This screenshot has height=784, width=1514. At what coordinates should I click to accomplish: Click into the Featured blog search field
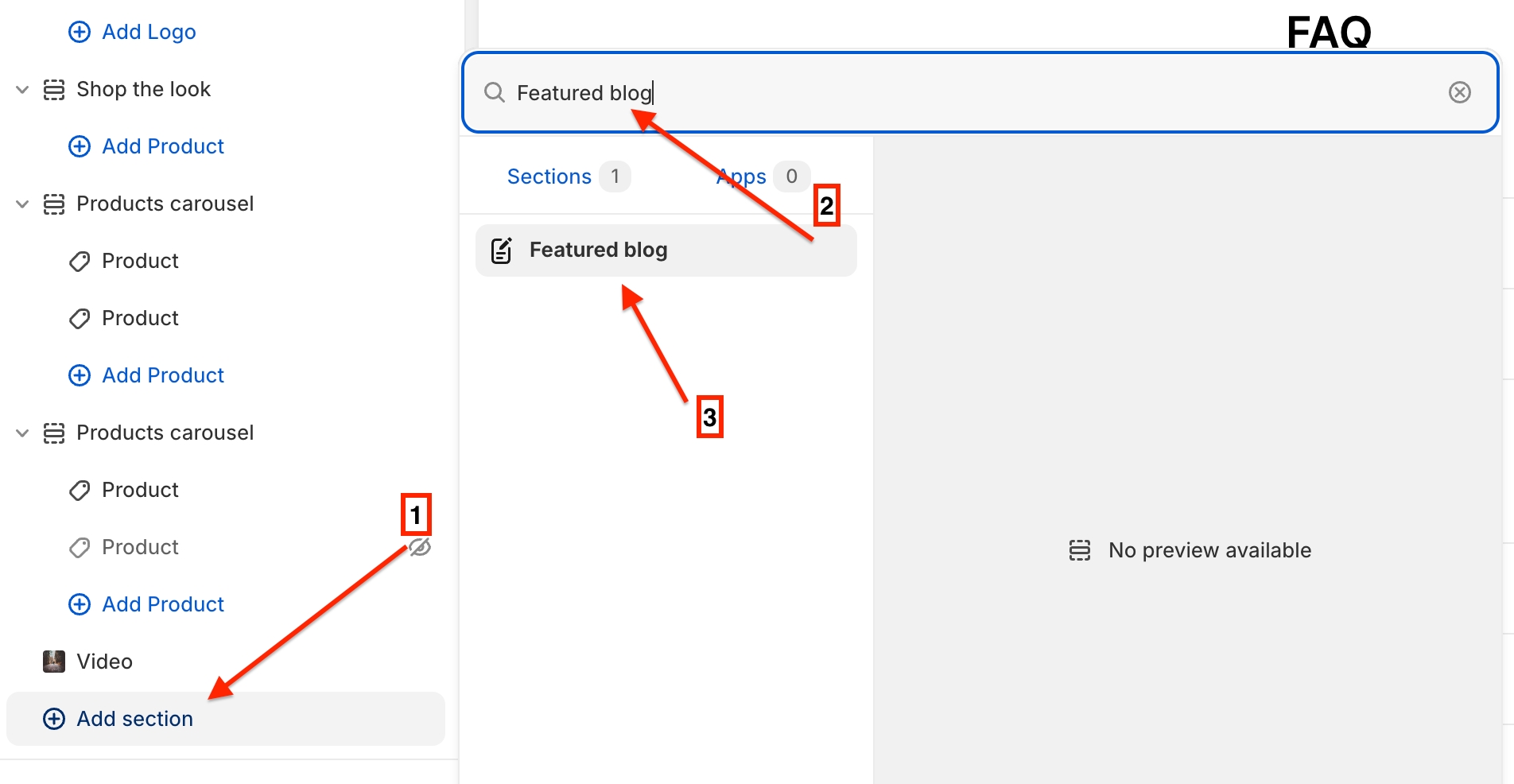pos(954,93)
